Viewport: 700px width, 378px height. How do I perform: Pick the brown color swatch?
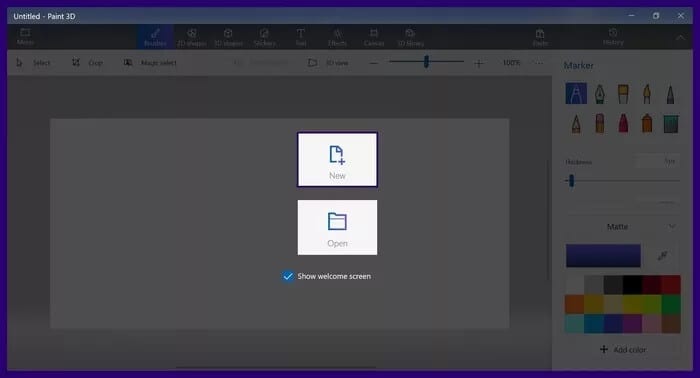point(671,324)
